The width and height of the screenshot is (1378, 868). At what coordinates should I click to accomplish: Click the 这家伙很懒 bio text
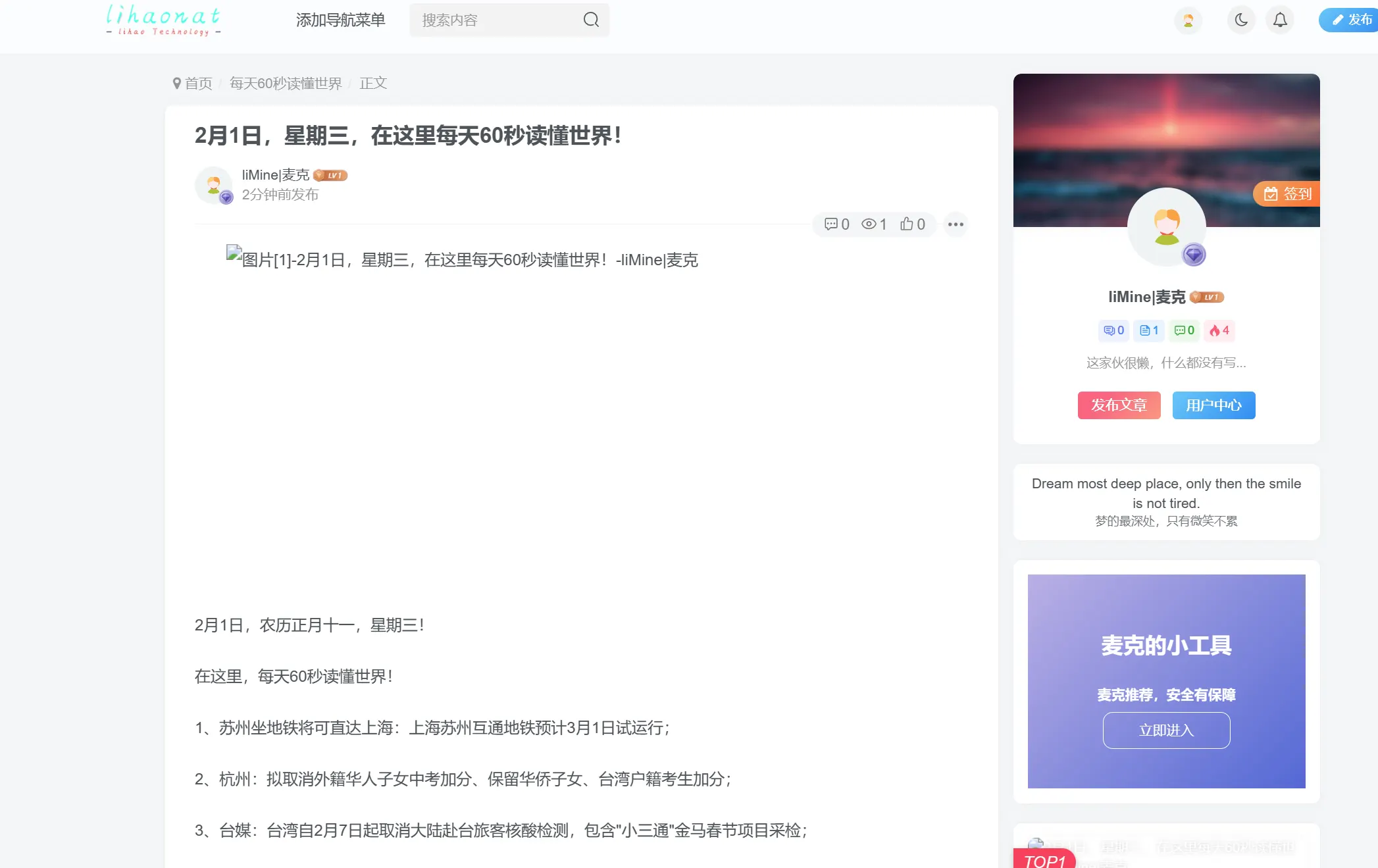[1166, 363]
